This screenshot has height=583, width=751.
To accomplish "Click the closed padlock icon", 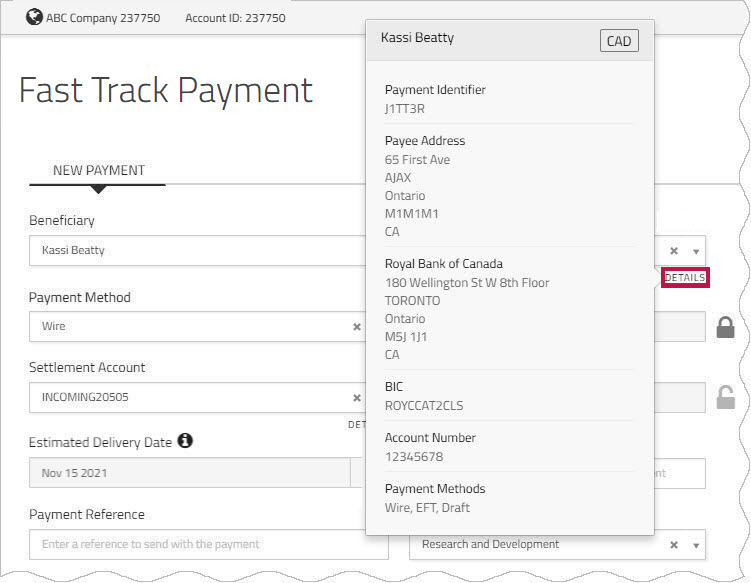I will point(725,327).
